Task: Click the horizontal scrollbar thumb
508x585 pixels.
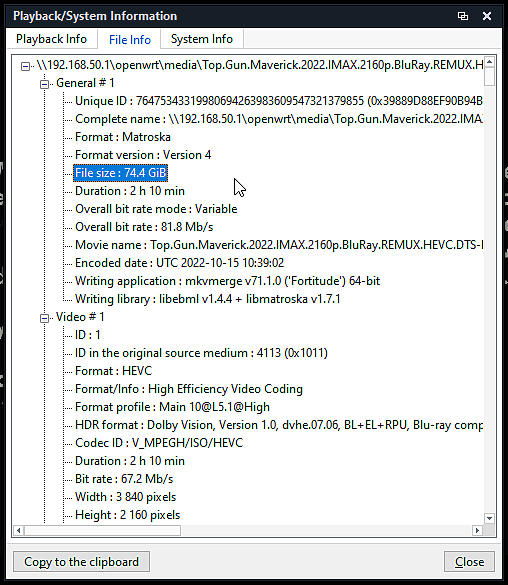Action: 103,530
